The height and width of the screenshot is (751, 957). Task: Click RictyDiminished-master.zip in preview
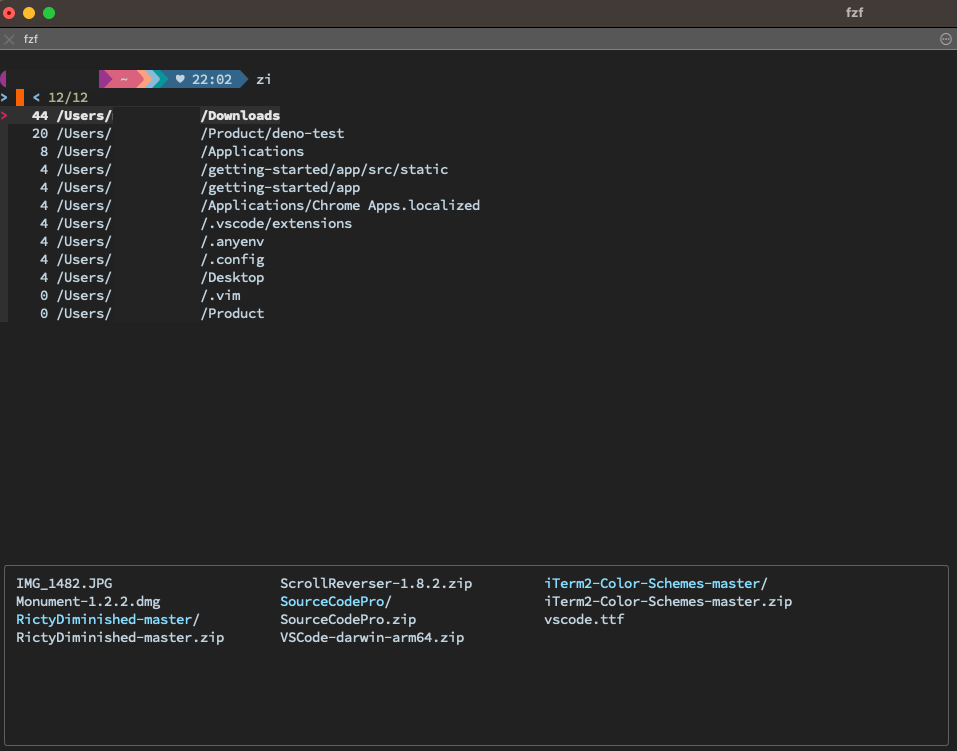120,637
